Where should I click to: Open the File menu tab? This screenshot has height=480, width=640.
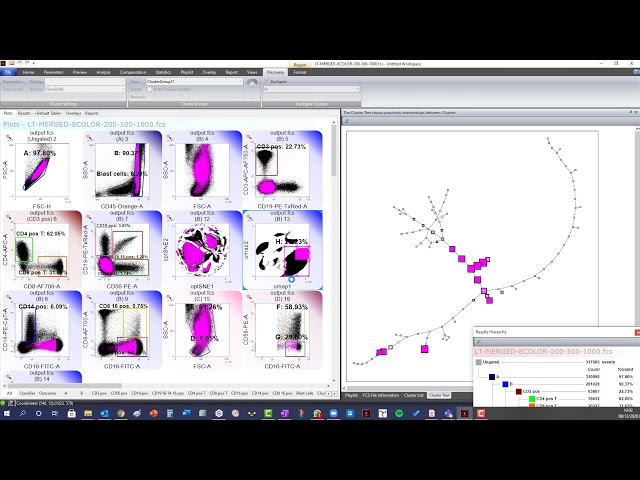click(8, 72)
